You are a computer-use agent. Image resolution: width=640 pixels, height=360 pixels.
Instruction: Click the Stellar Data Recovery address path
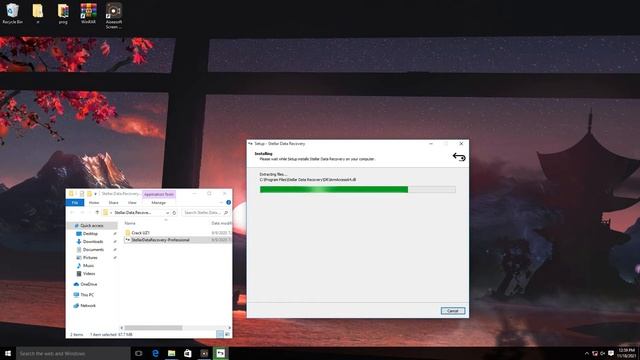pyautogui.click(x=133, y=213)
